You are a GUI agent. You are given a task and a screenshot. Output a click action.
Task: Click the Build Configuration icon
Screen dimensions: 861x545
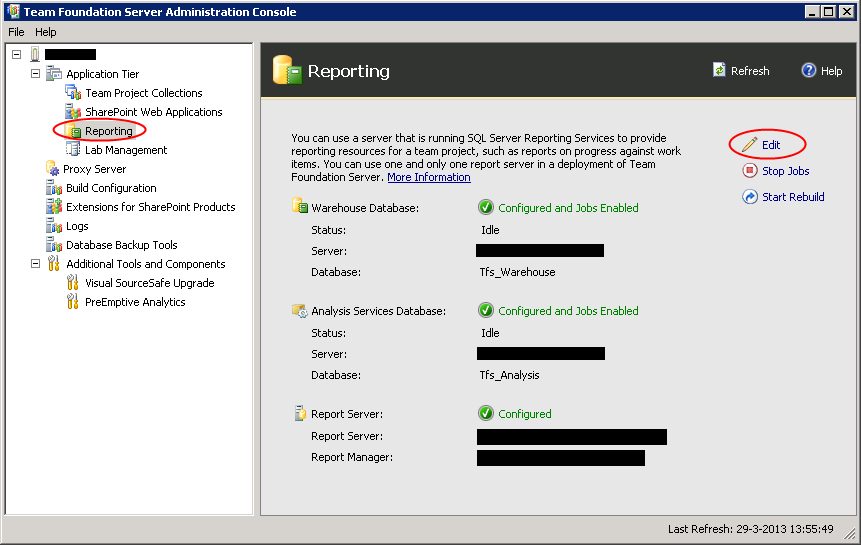click(x=54, y=188)
